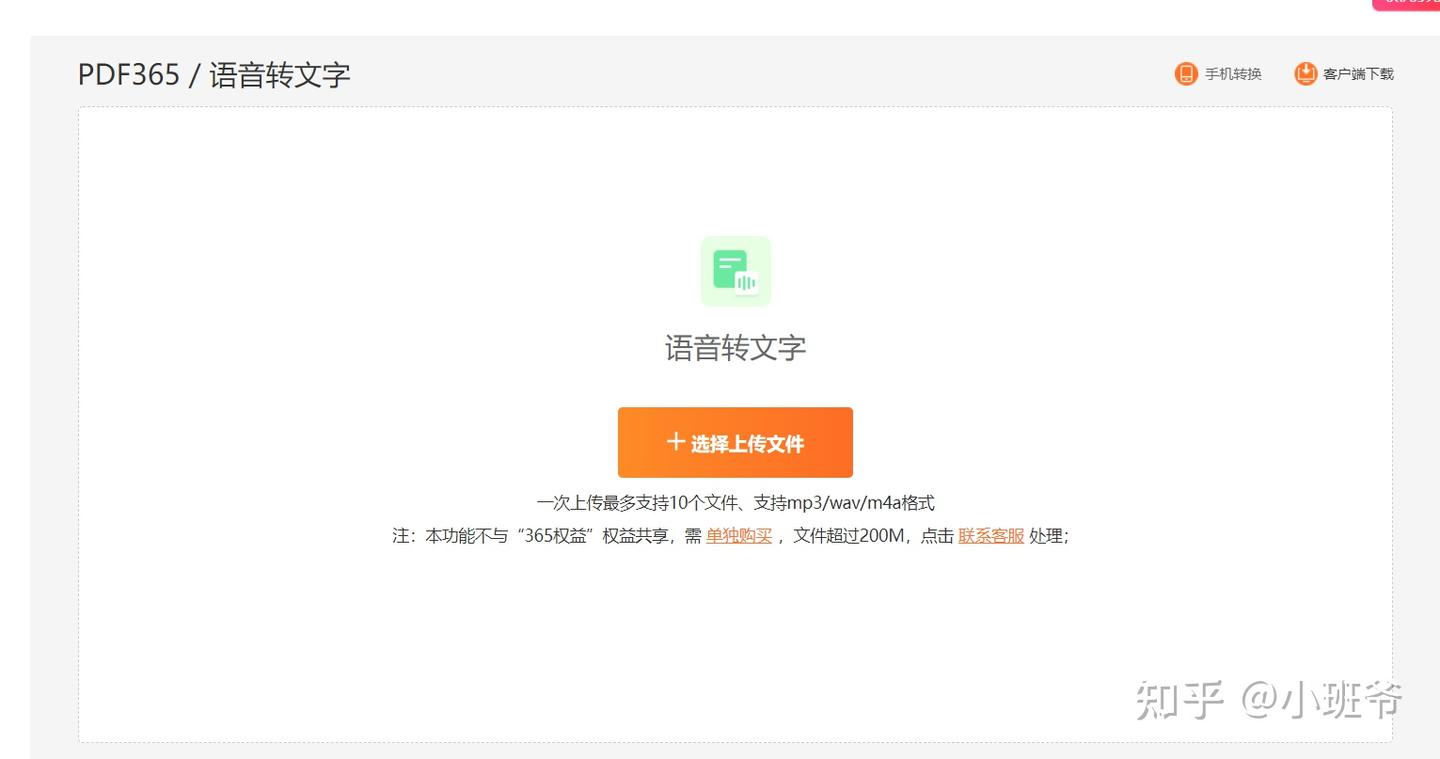The height and width of the screenshot is (759, 1440).
Task: Click the large 语音转文字 heading text
Action: pyautogui.click(x=735, y=348)
